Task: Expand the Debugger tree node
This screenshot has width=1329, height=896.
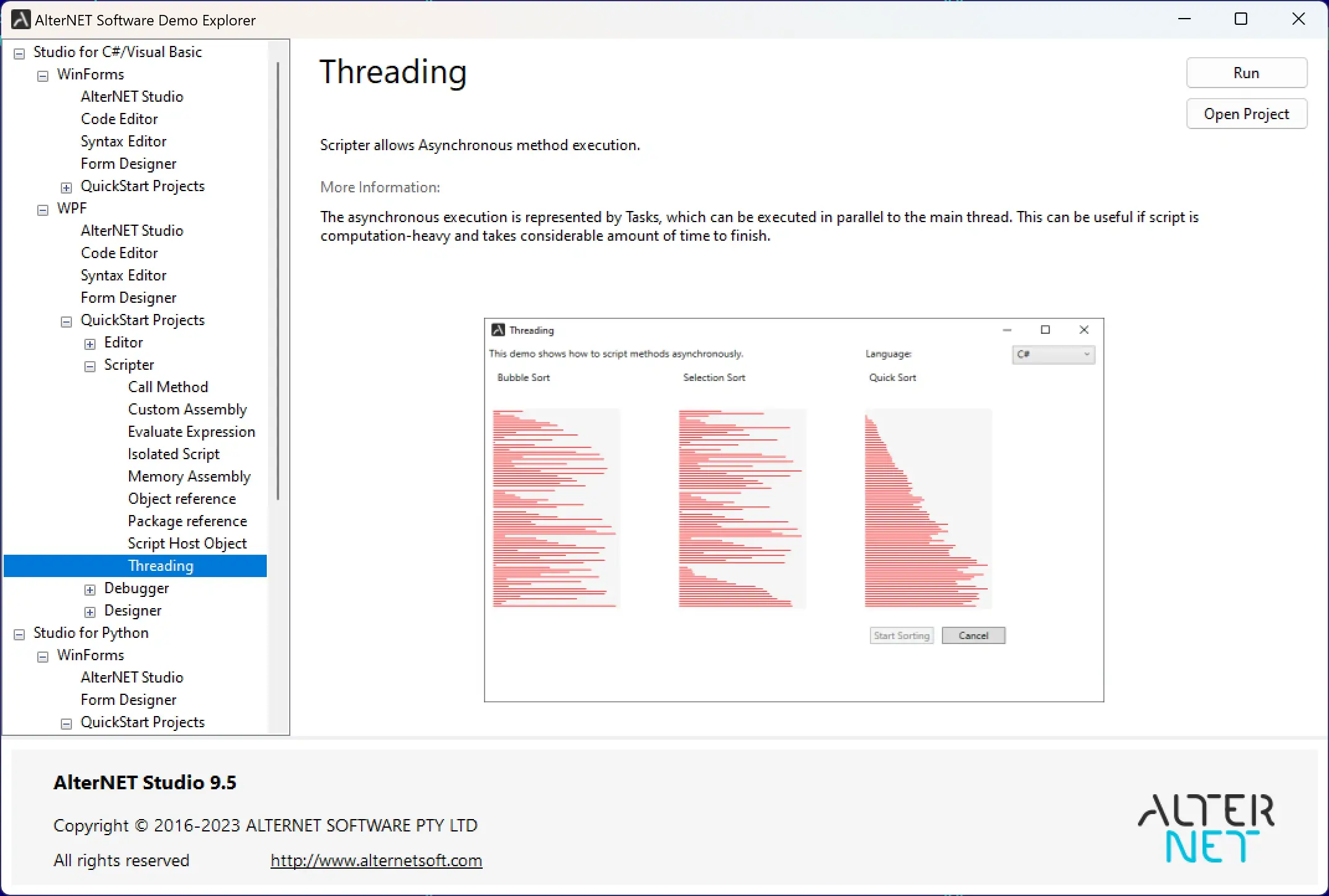Action: pos(90,589)
